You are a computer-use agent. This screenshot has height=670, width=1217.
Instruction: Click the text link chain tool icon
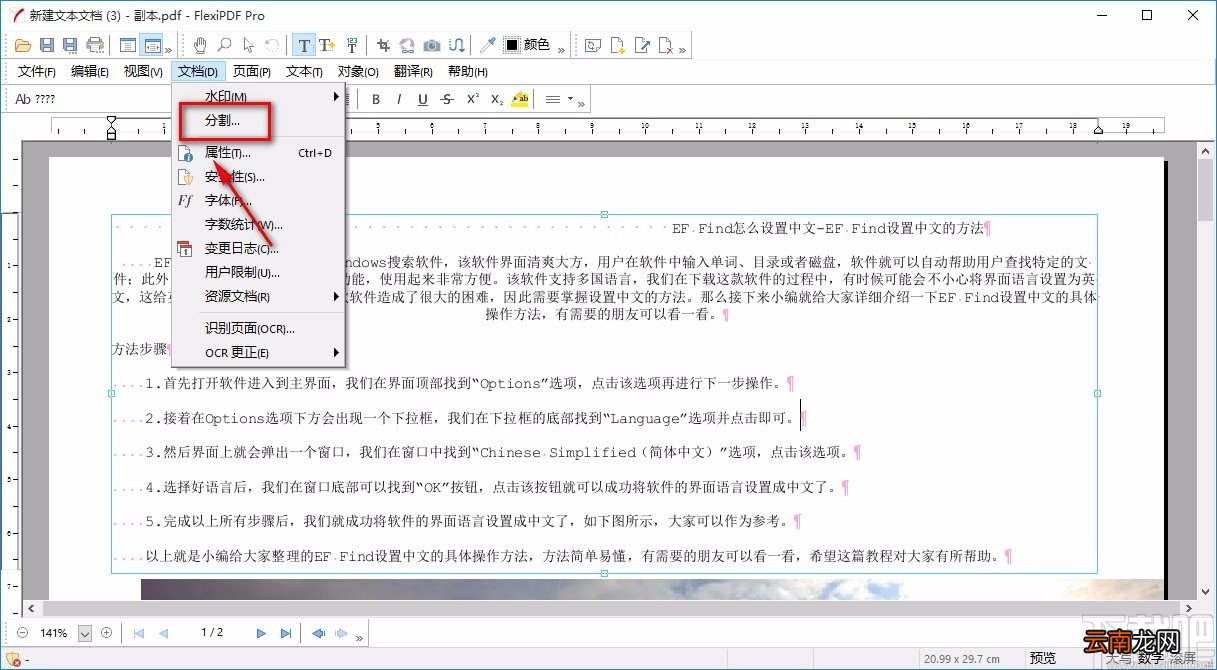(457, 45)
